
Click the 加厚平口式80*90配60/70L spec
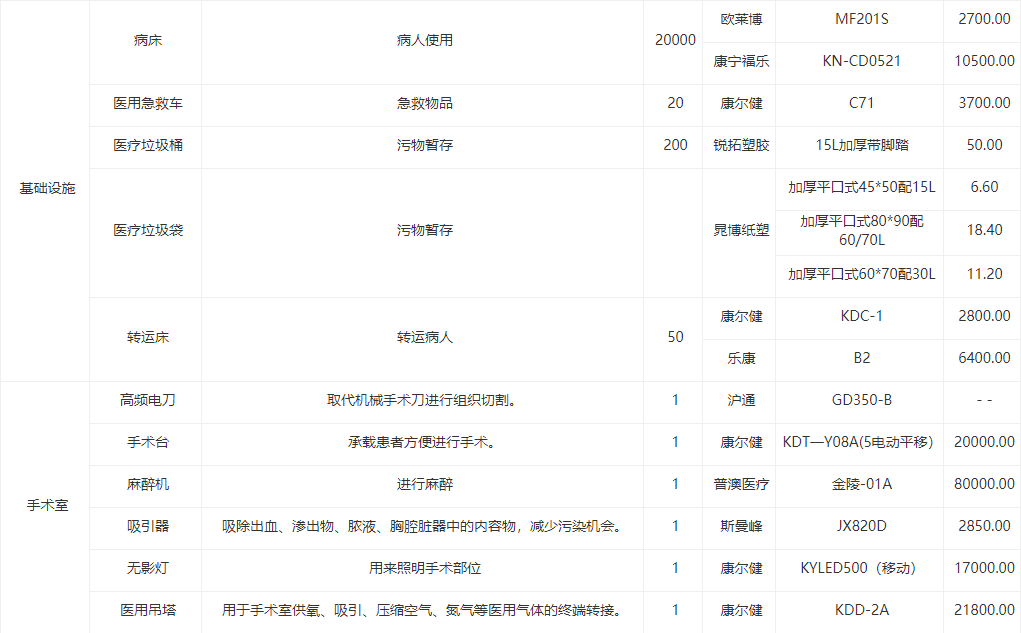(x=861, y=231)
